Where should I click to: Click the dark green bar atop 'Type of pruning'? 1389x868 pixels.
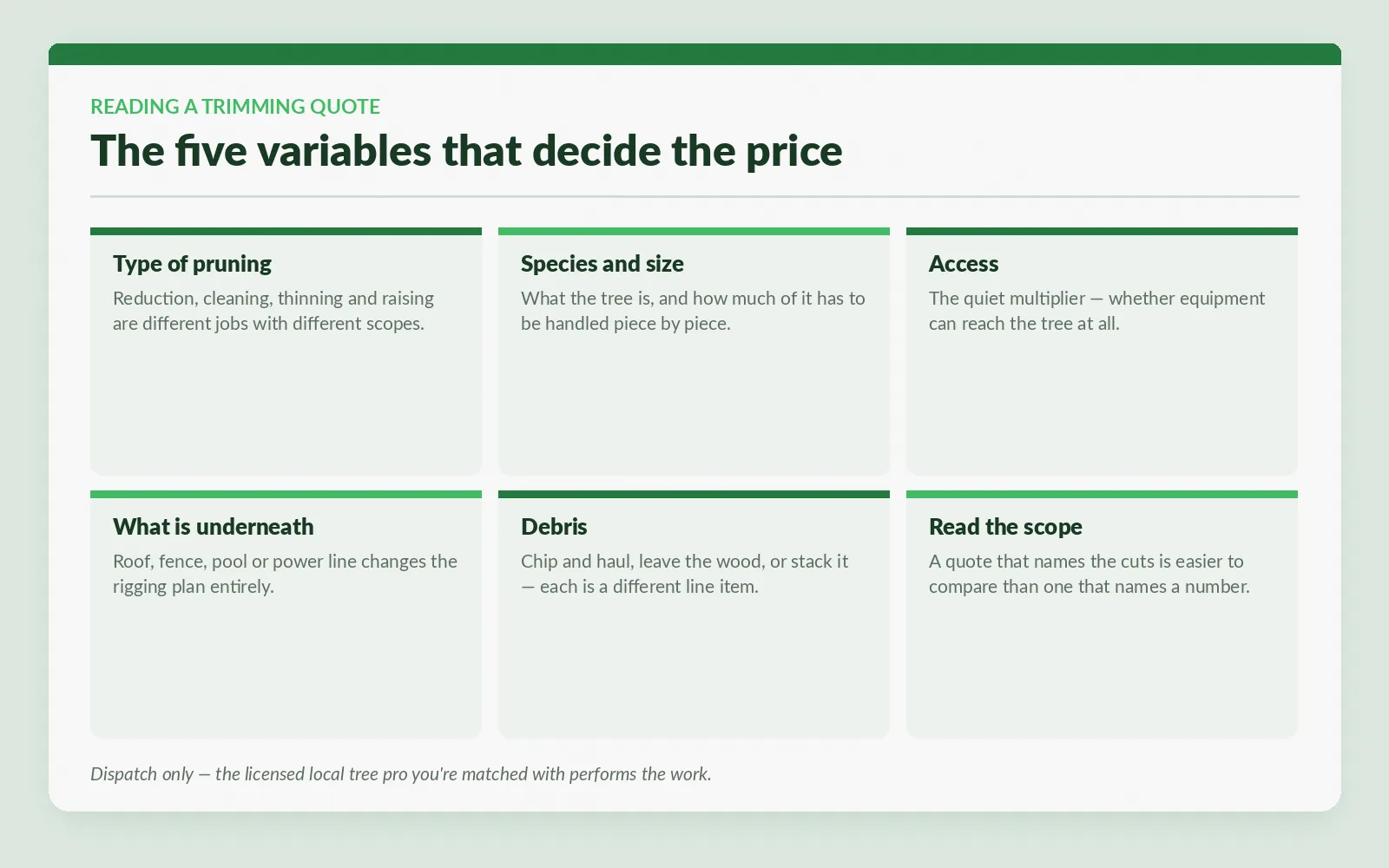[x=286, y=232]
